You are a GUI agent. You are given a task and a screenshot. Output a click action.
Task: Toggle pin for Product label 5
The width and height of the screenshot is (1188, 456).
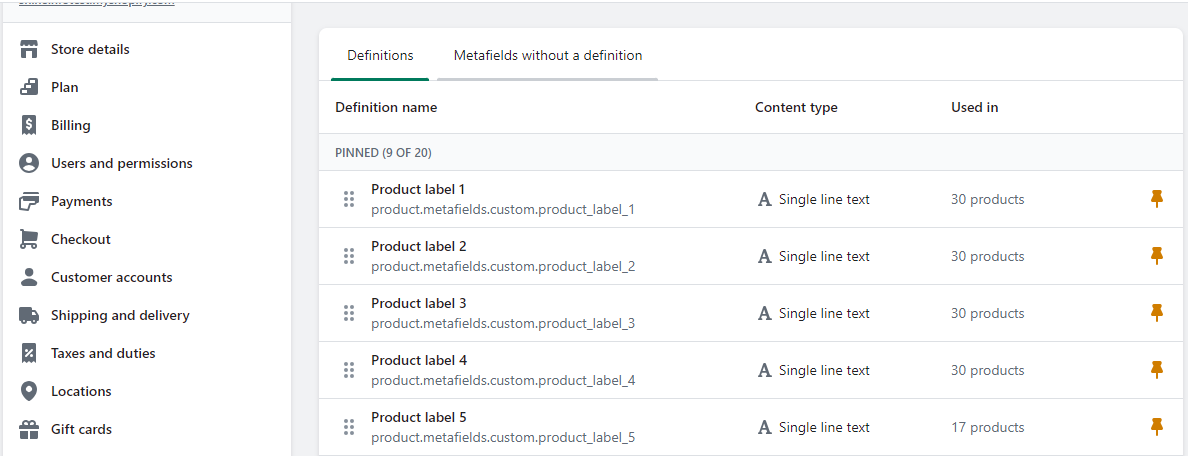pos(1157,427)
